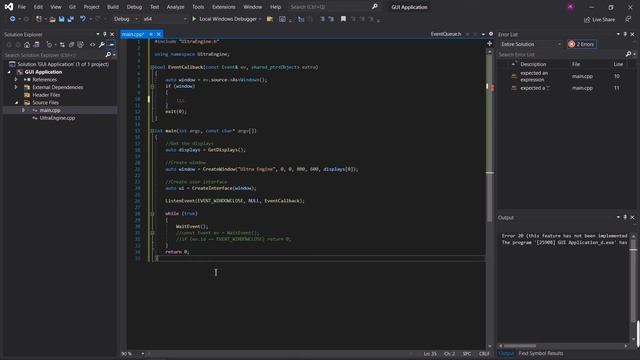Viewport: 640px width, 360px height.
Task: Open the Entire Solution scope dropdown
Action: tap(530, 44)
